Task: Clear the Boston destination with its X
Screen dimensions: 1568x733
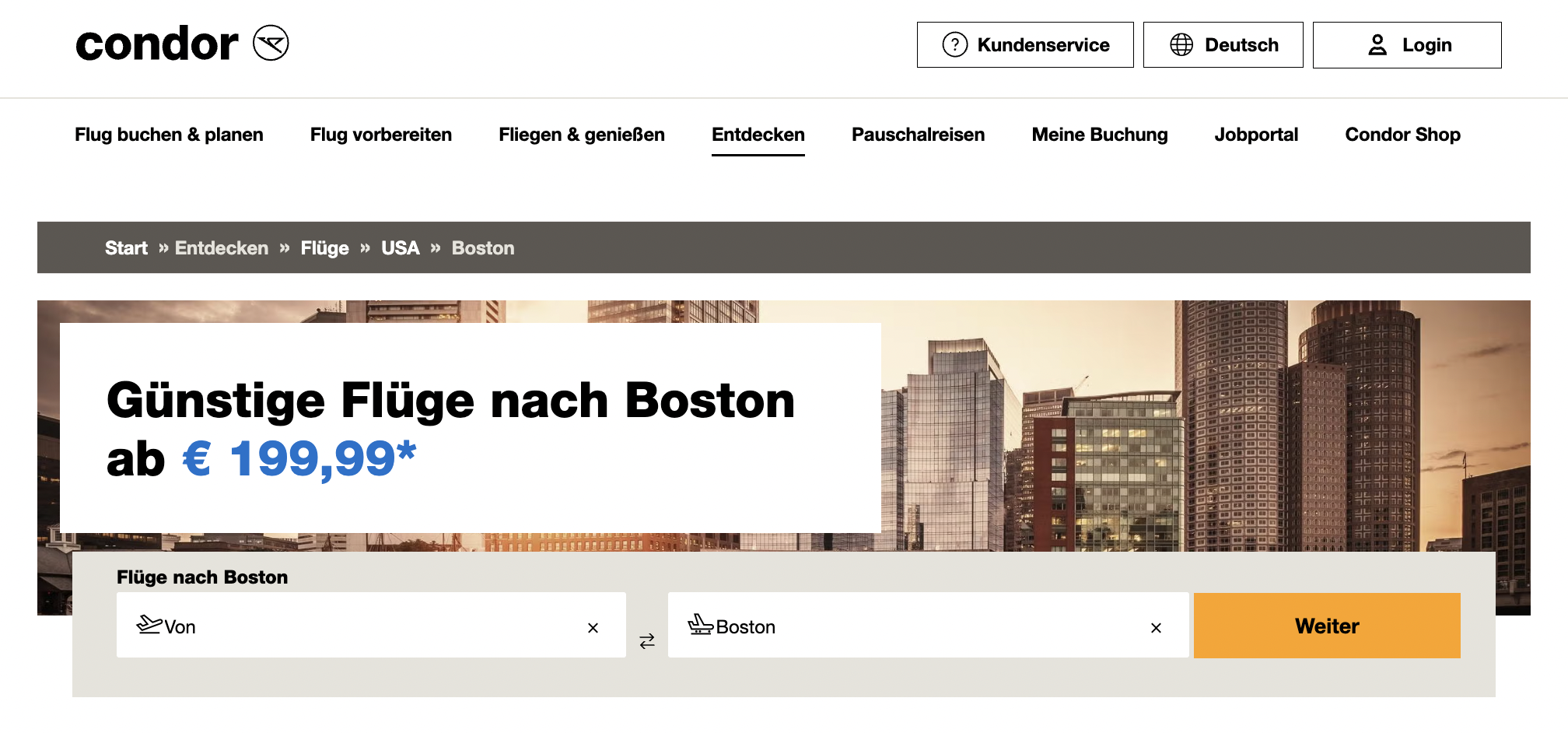Action: [x=1156, y=628]
